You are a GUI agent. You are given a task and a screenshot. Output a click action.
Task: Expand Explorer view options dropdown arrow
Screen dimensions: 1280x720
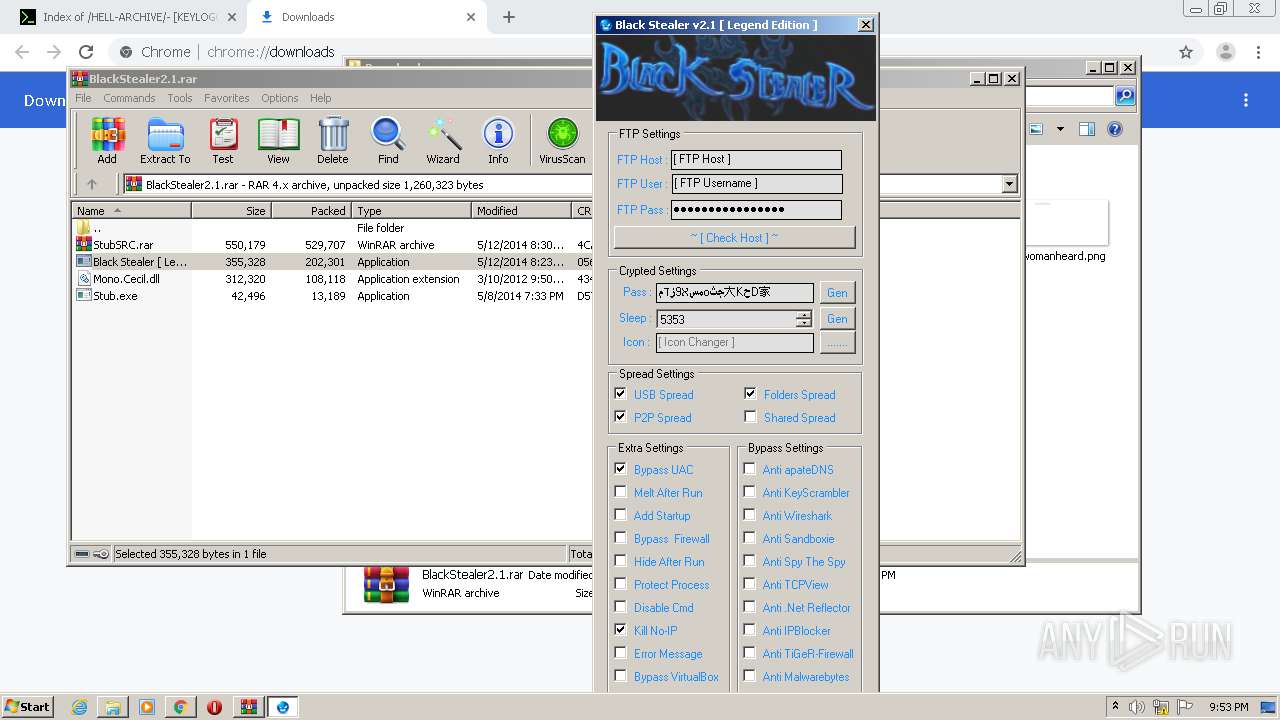pos(1059,129)
